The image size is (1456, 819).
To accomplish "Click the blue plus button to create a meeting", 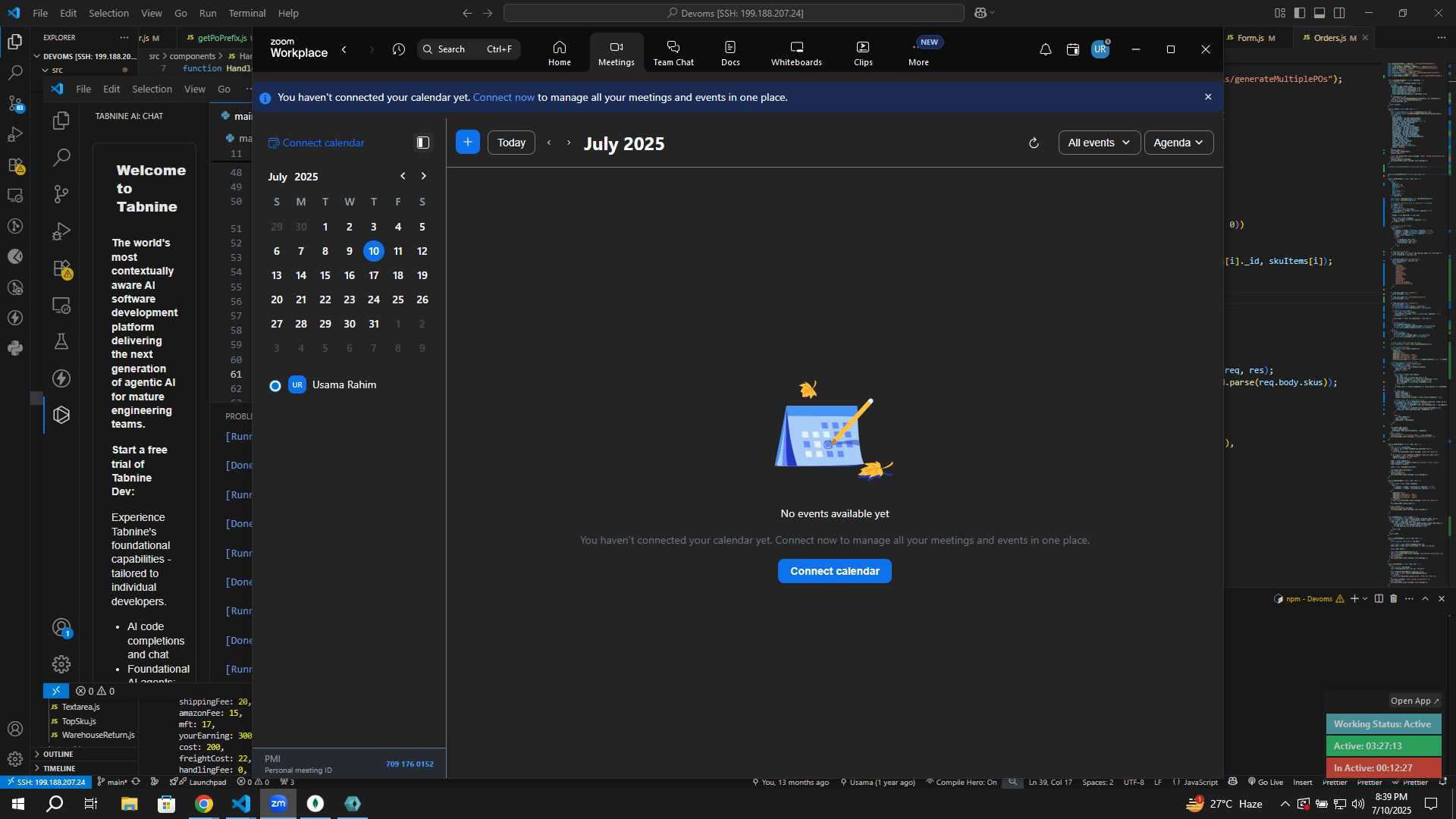I will click(x=468, y=142).
